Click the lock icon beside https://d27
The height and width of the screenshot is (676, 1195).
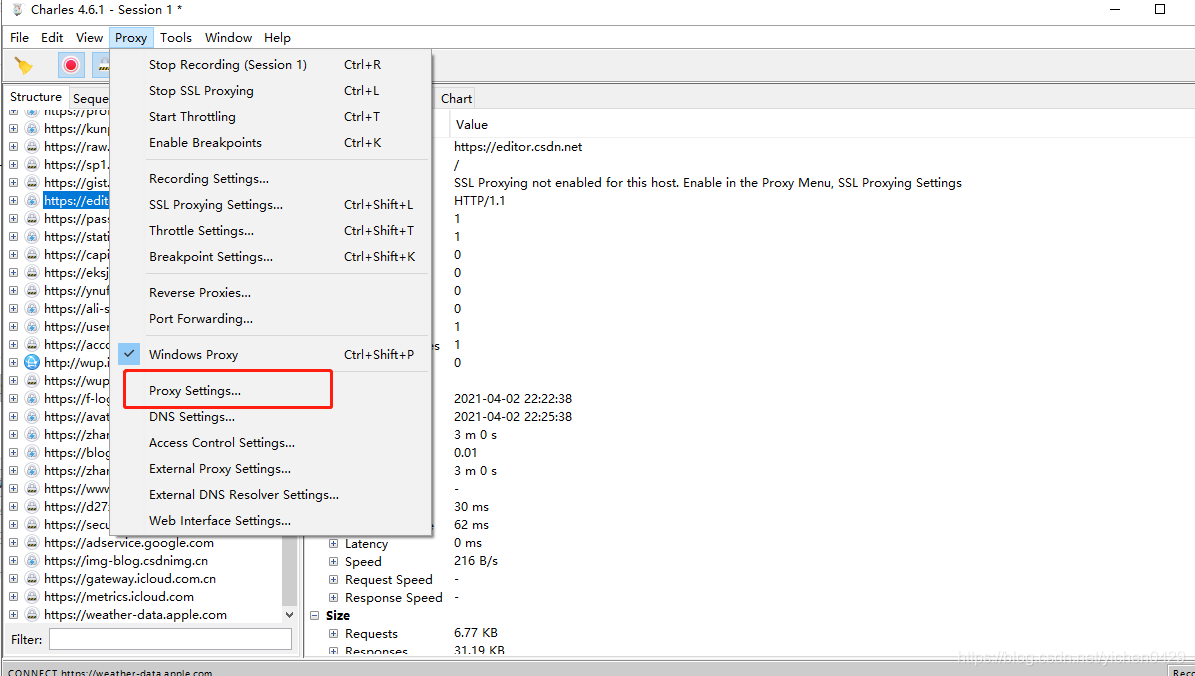click(32, 507)
